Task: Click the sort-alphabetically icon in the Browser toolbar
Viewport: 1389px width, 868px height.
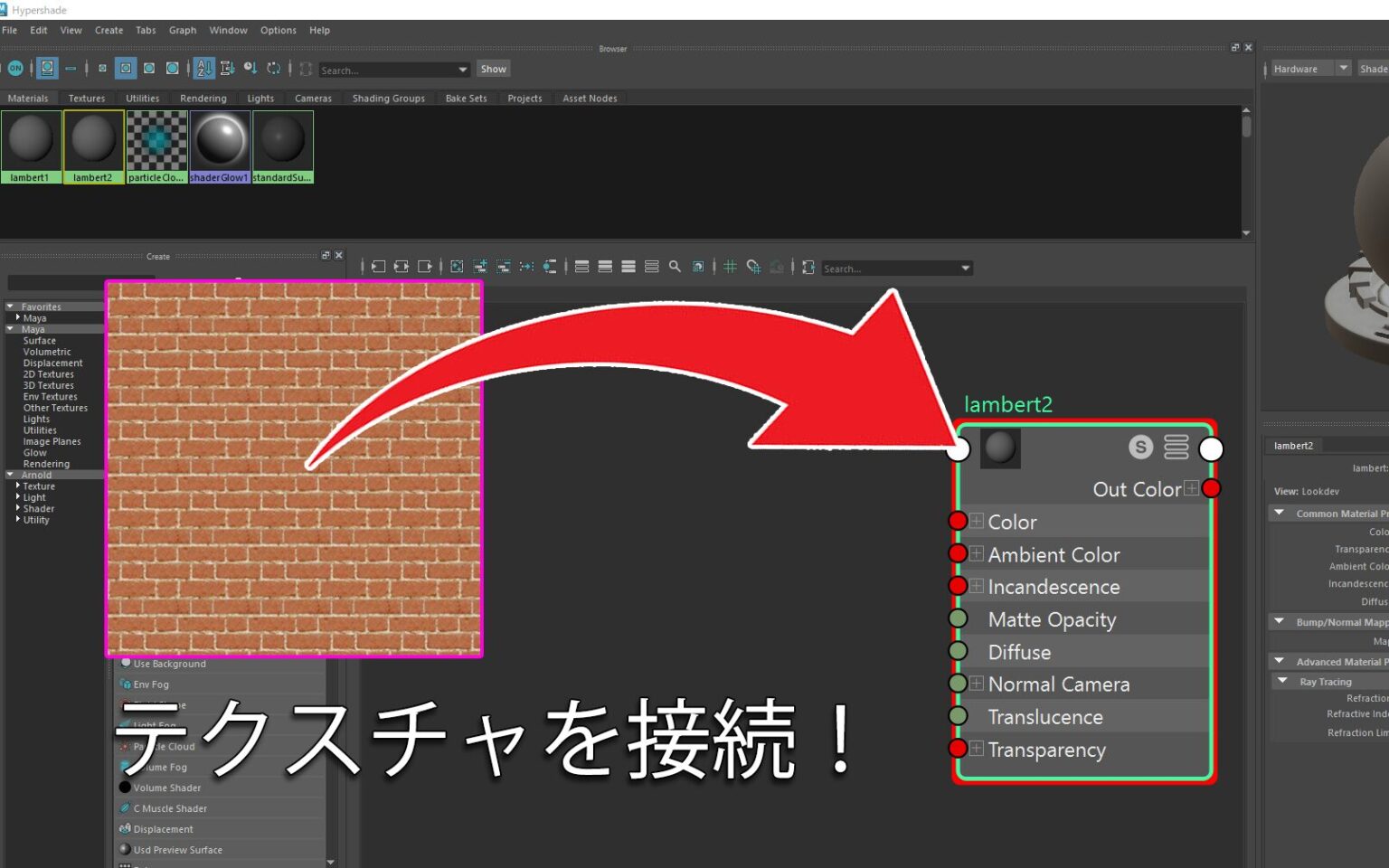Action: point(203,68)
